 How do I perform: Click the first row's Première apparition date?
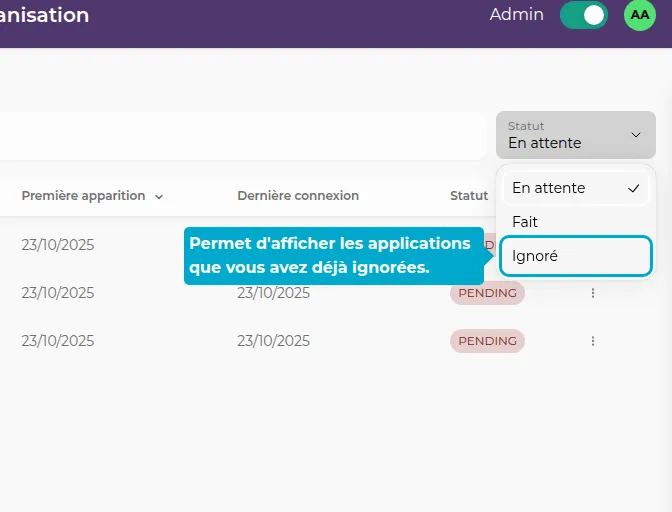tap(58, 245)
